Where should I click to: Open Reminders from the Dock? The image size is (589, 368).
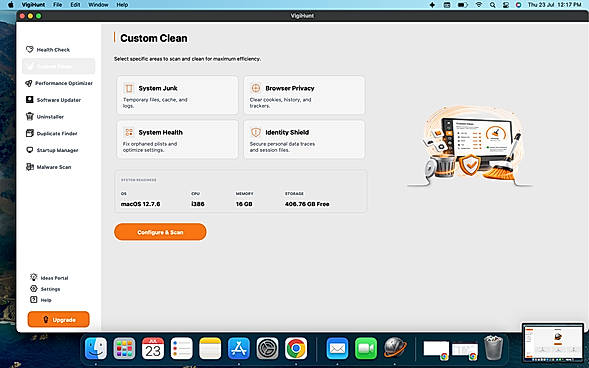point(181,348)
